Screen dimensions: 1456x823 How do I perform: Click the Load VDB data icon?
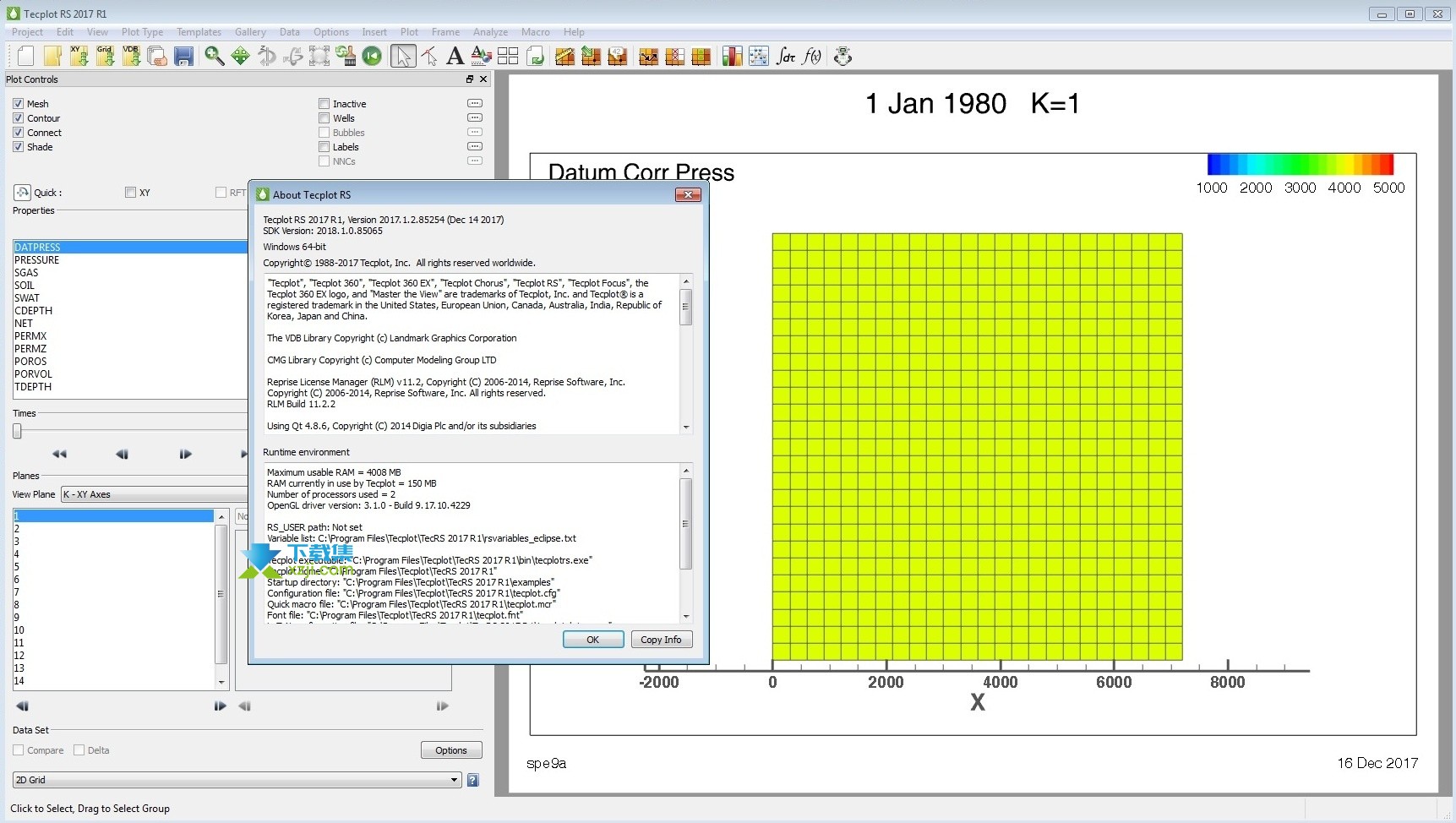131,57
